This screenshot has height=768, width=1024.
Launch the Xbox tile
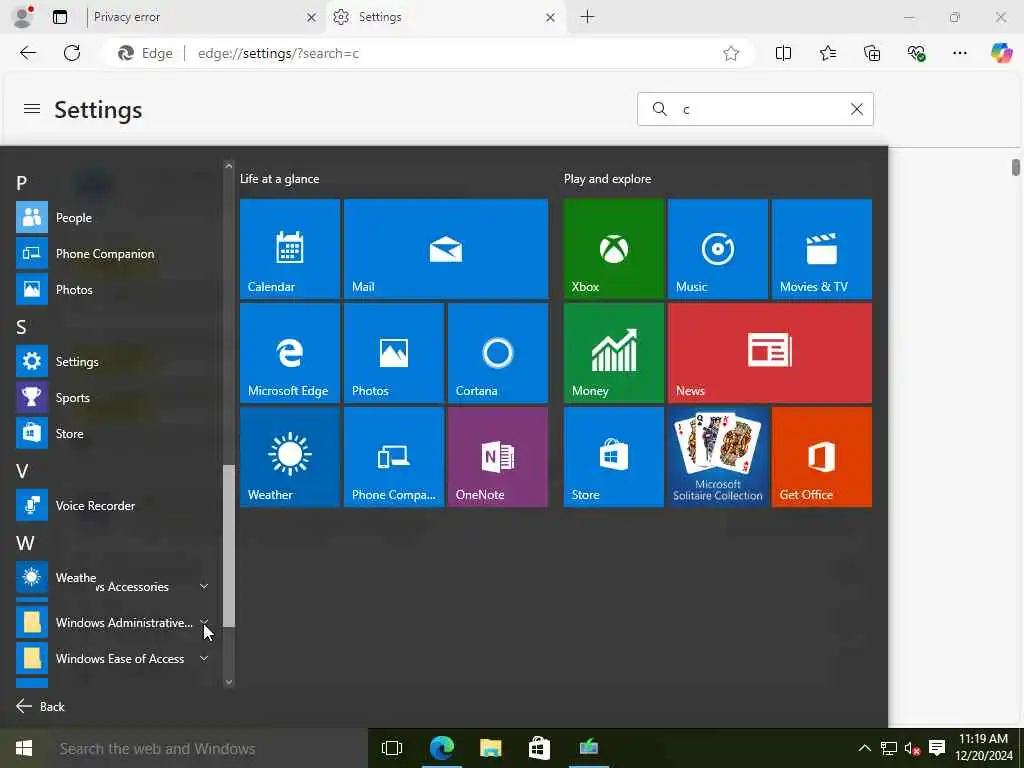pyautogui.click(x=614, y=249)
